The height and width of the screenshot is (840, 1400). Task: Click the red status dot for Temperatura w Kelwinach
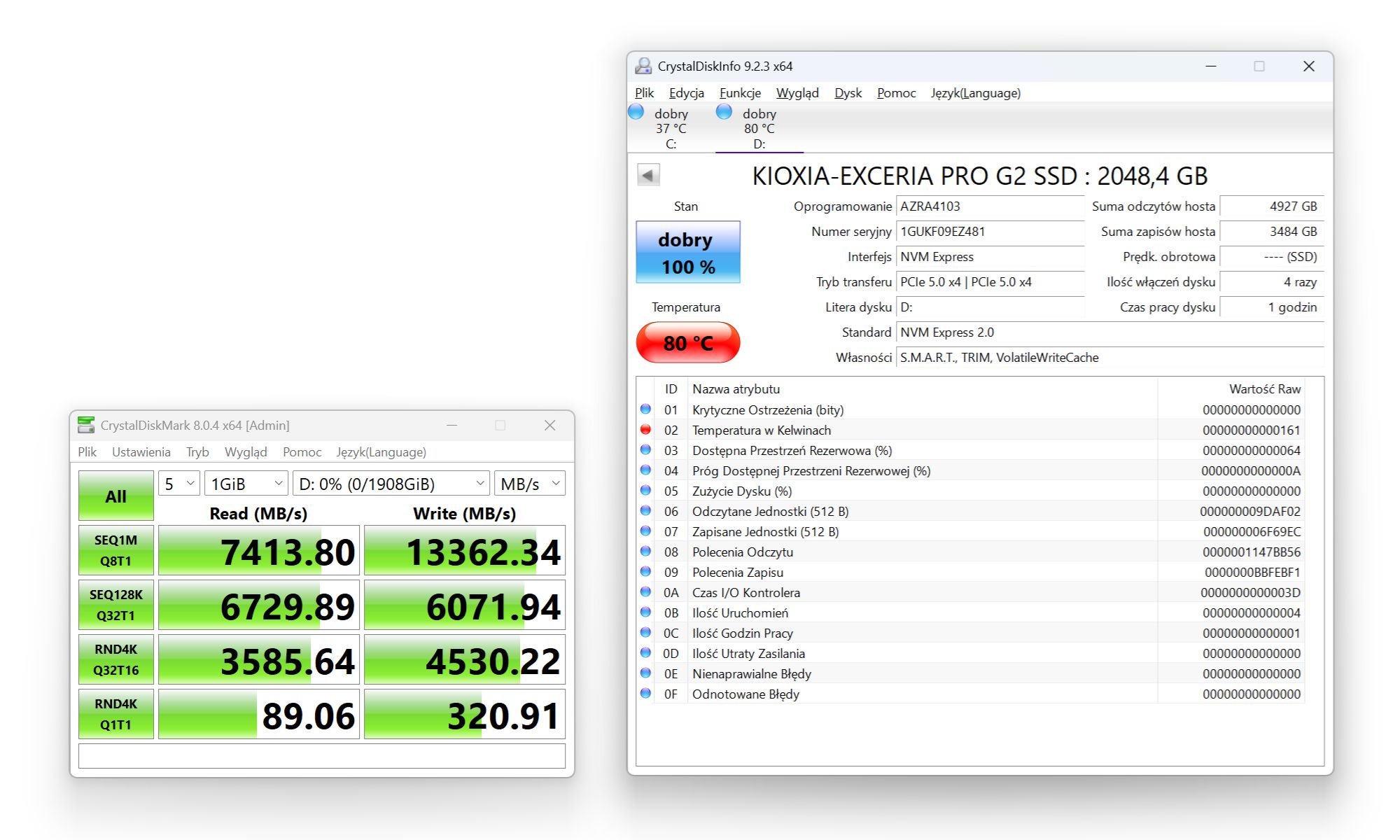pos(645,430)
